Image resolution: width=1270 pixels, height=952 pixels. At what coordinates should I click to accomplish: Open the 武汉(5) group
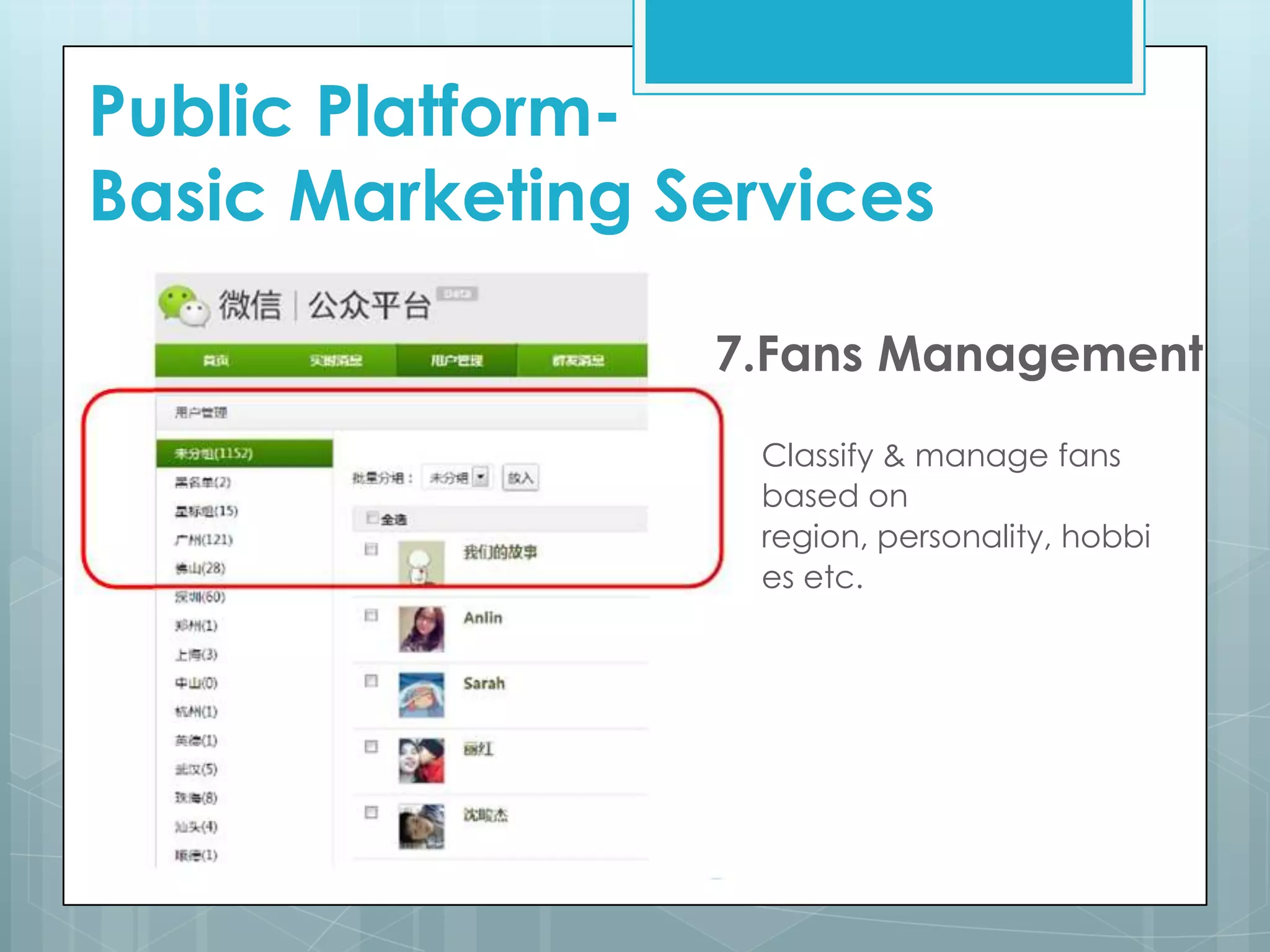tap(196, 769)
